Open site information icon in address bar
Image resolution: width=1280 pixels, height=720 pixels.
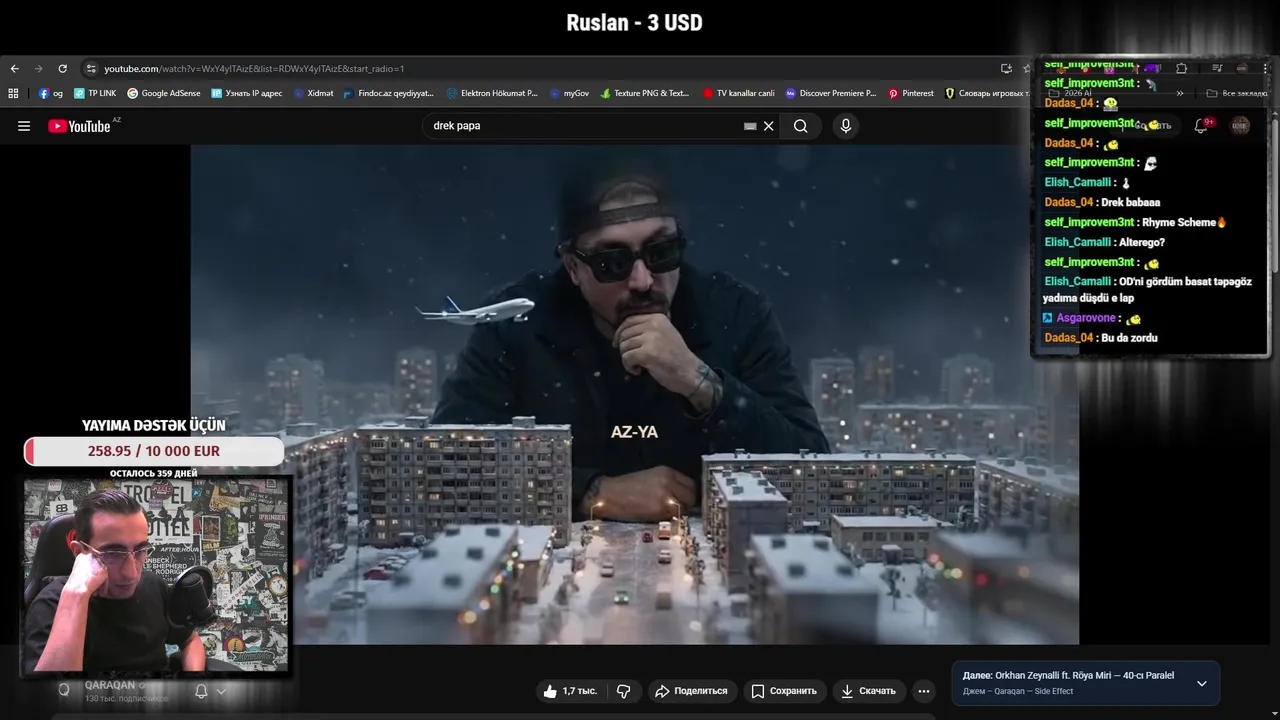point(90,69)
